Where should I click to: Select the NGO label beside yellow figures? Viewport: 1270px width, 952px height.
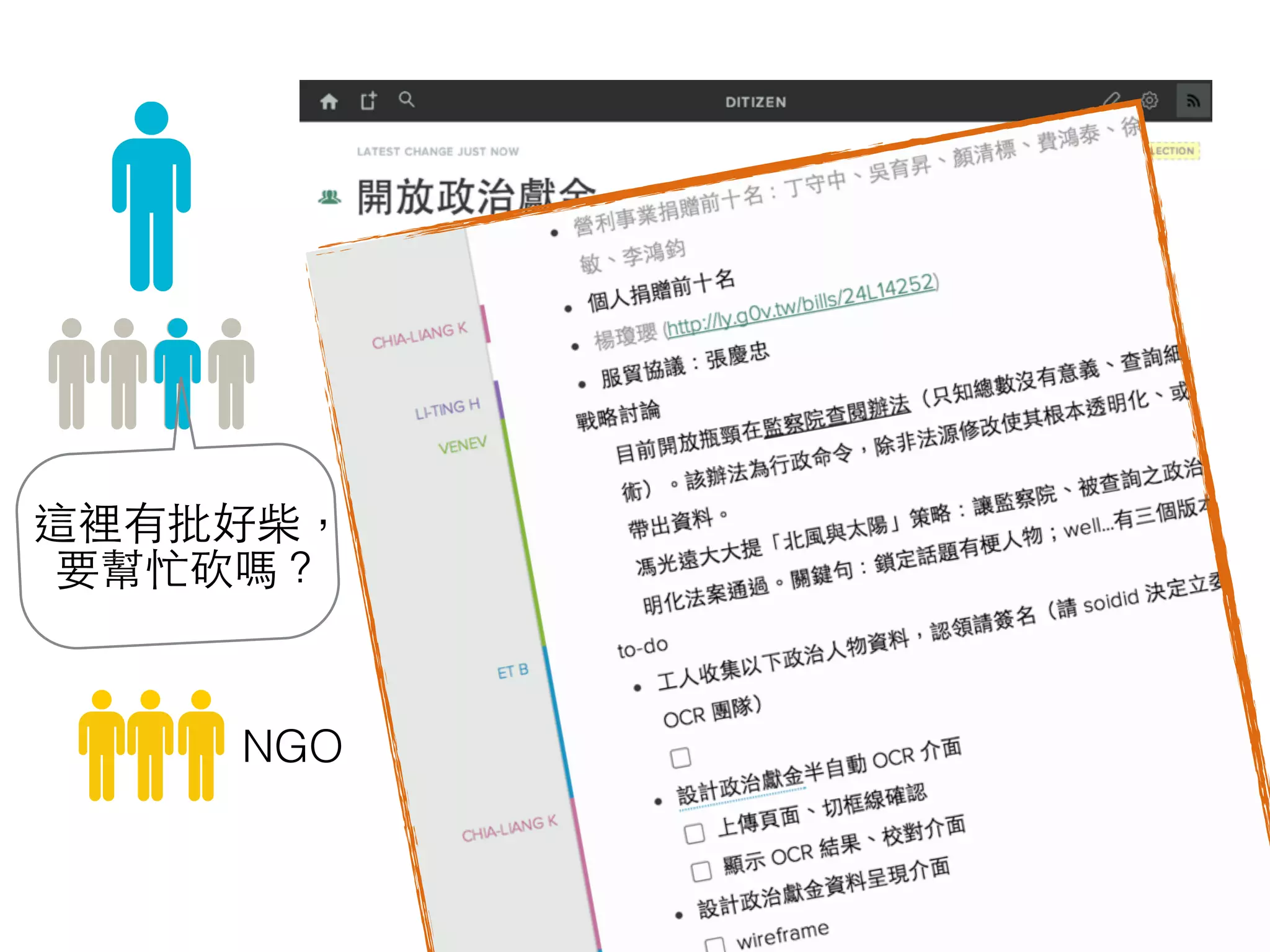[x=292, y=746]
